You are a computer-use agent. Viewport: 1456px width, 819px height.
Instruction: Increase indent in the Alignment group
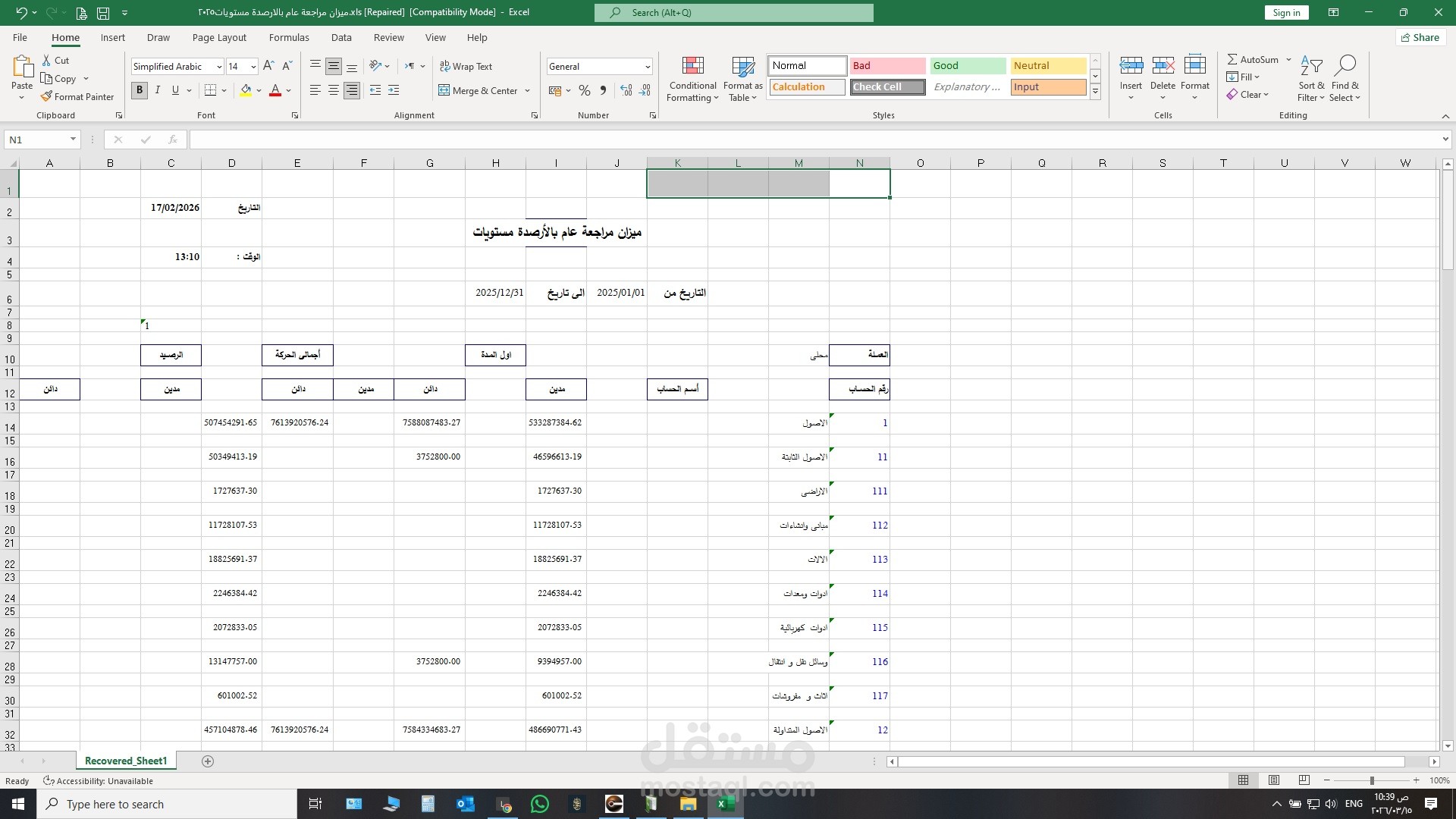pyautogui.click(x=394, y=90)
